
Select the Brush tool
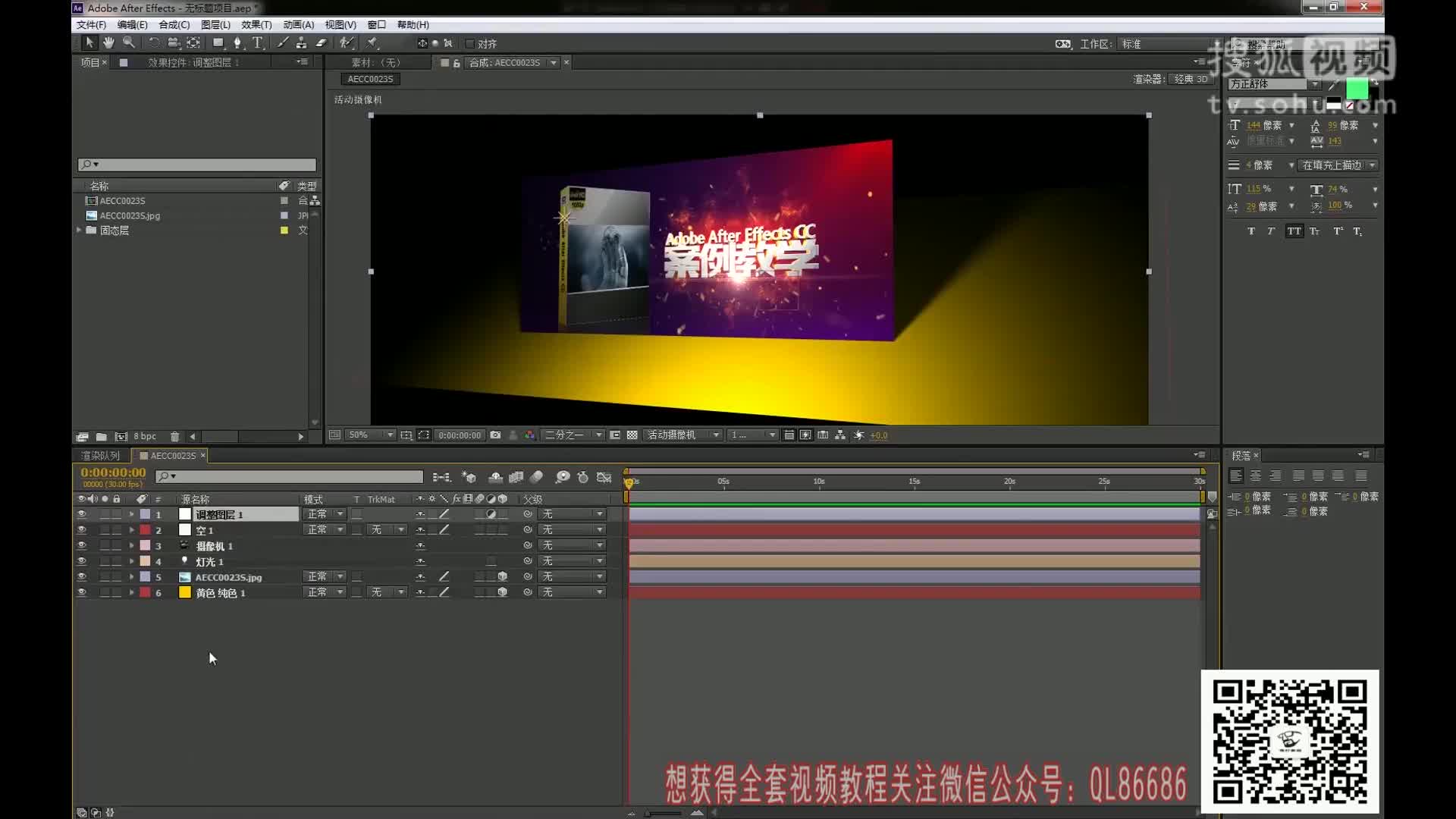[282, 43]
